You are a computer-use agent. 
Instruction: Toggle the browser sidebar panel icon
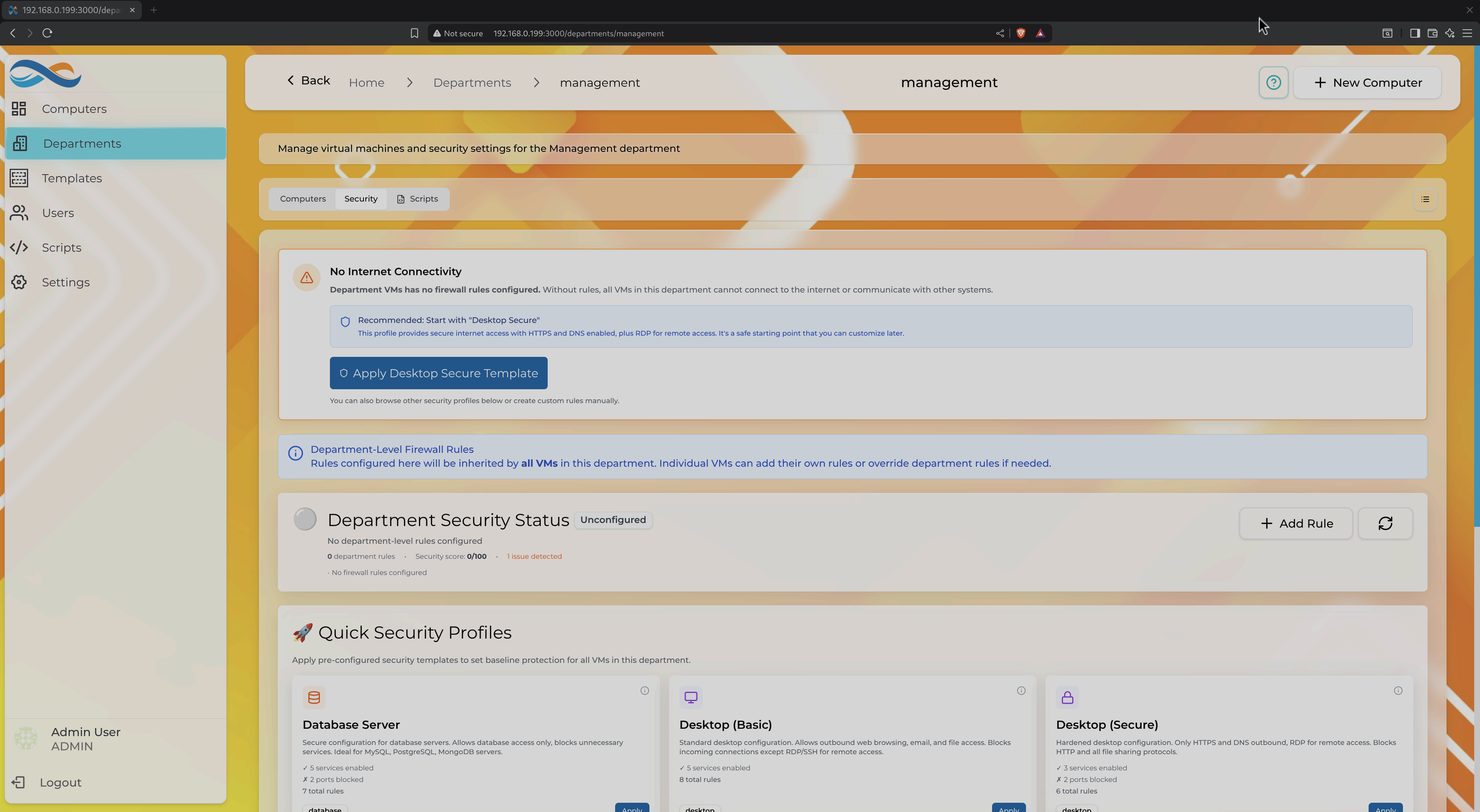point(1414,33)
